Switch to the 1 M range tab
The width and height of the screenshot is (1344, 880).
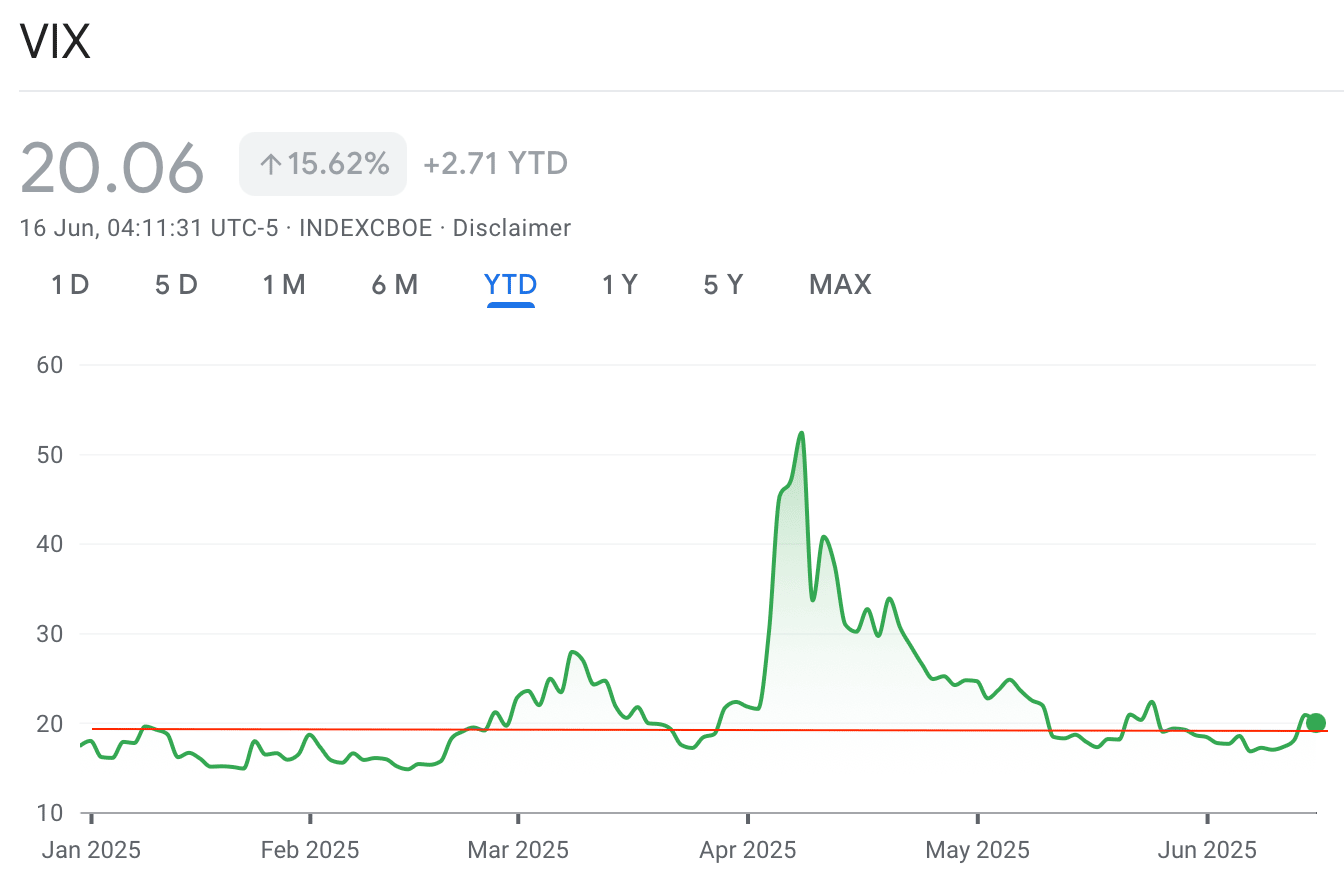coord(284,285)
